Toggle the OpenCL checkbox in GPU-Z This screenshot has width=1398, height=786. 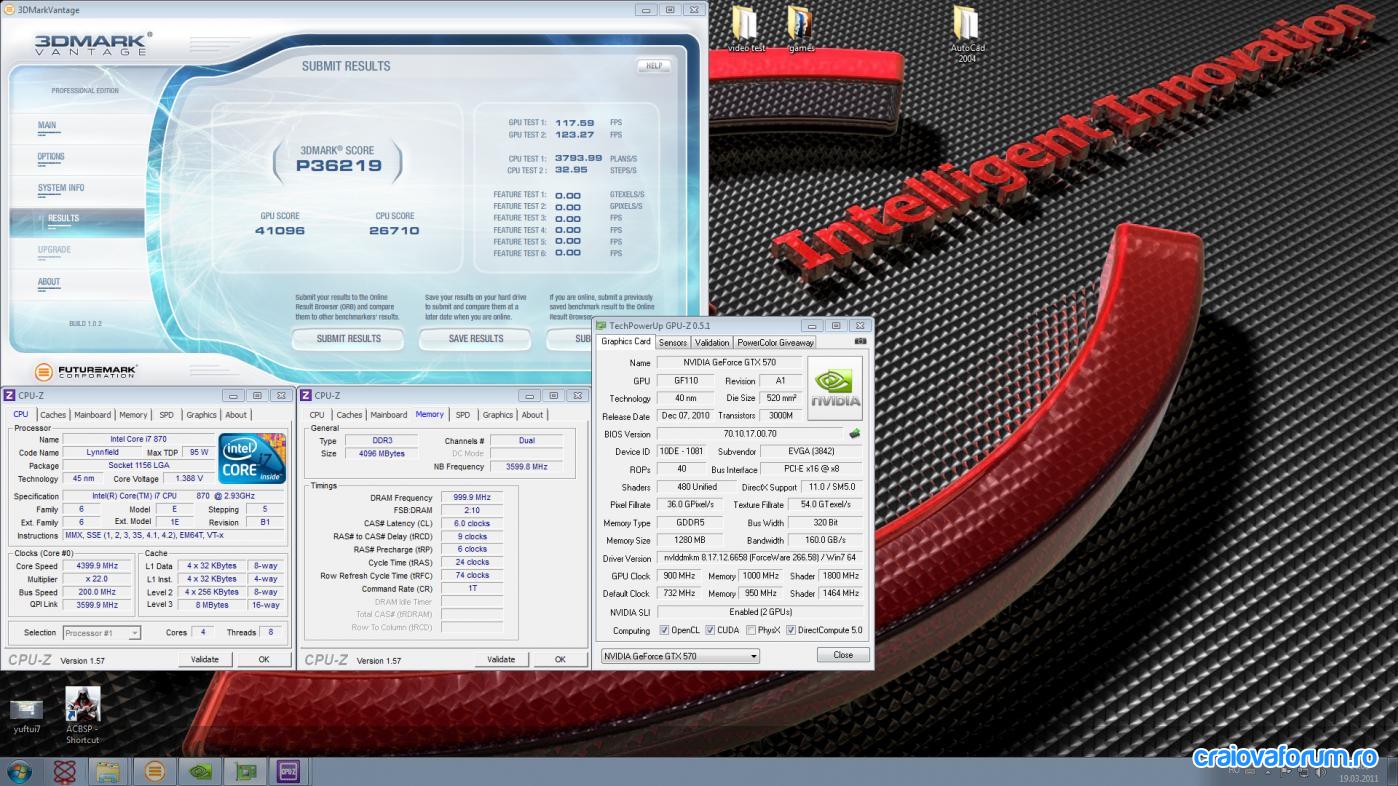(x=664, y=630)
